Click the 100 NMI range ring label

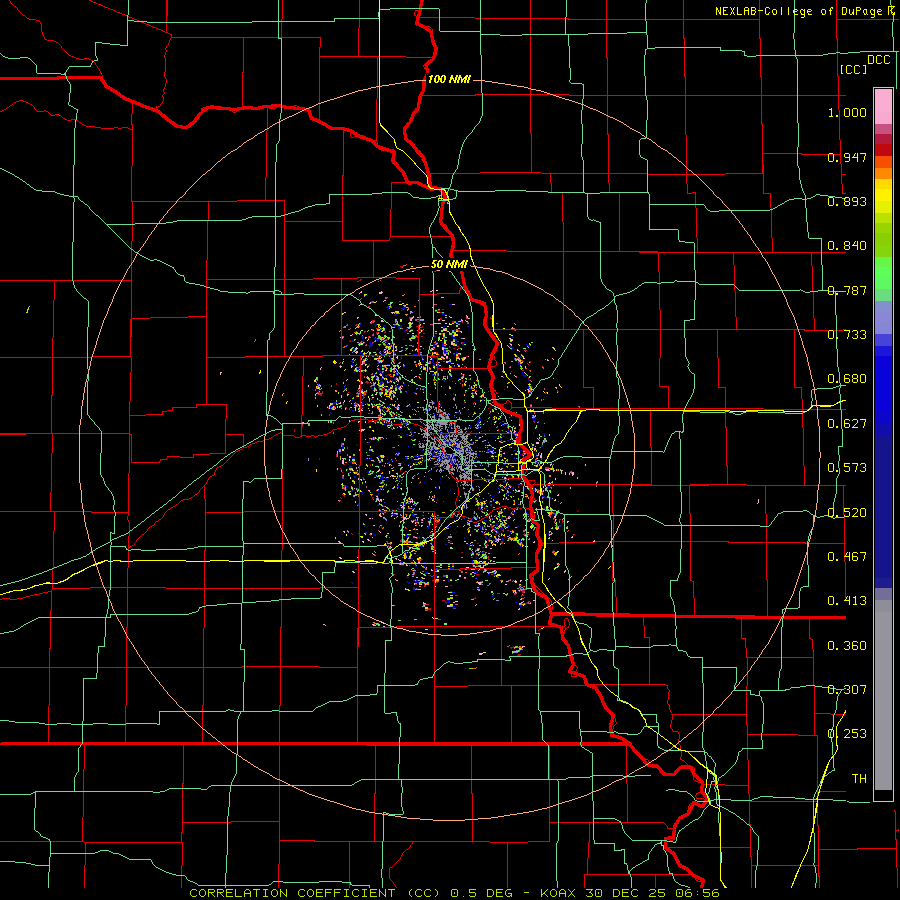tap(449, 79)
